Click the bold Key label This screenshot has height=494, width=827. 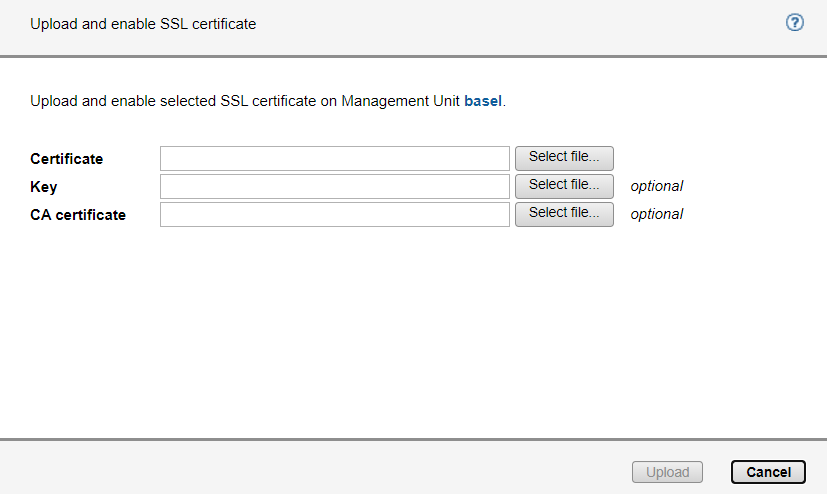pos(44,187)
